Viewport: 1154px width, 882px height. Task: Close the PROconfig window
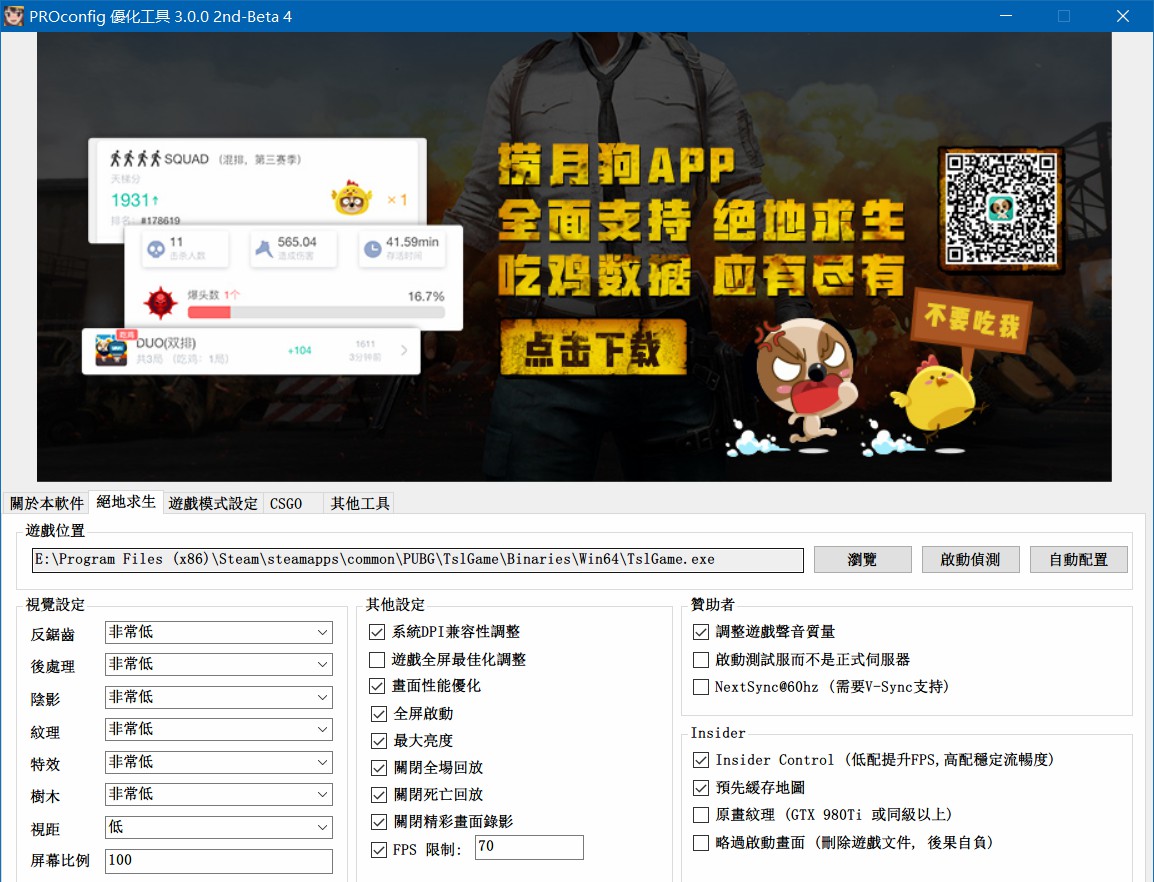(1122, 15)
